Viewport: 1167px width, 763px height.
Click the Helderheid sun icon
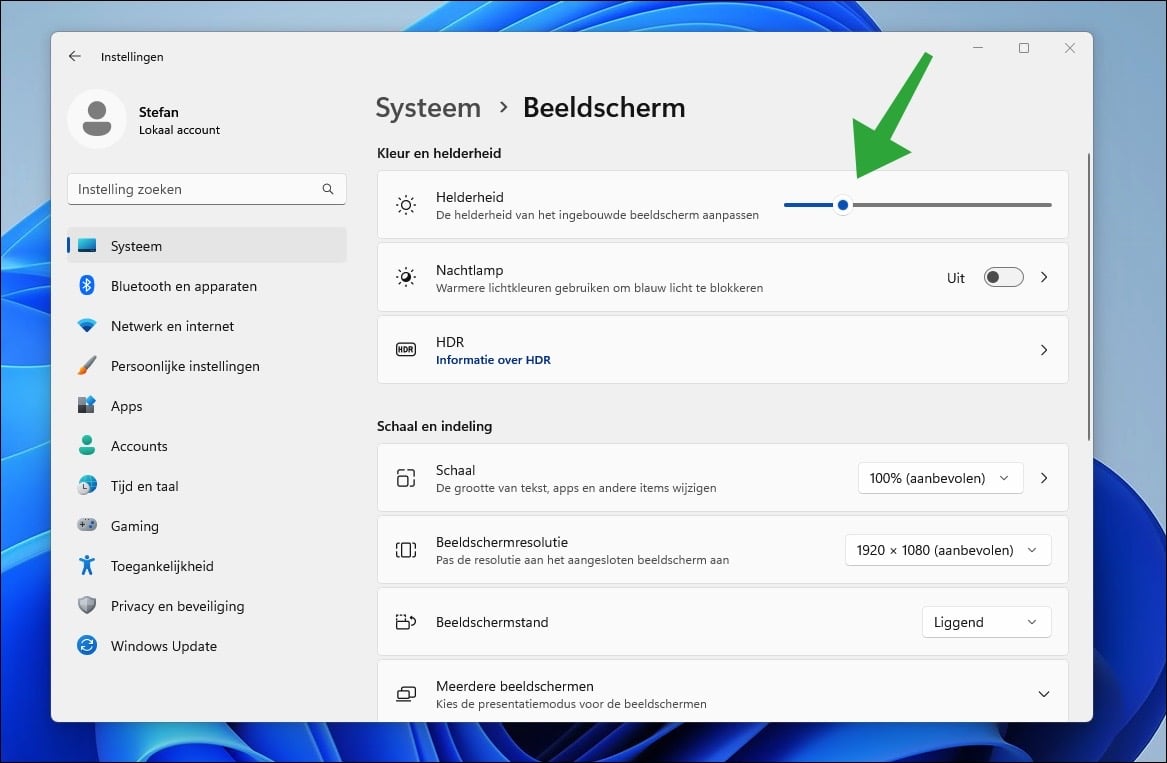406,204
